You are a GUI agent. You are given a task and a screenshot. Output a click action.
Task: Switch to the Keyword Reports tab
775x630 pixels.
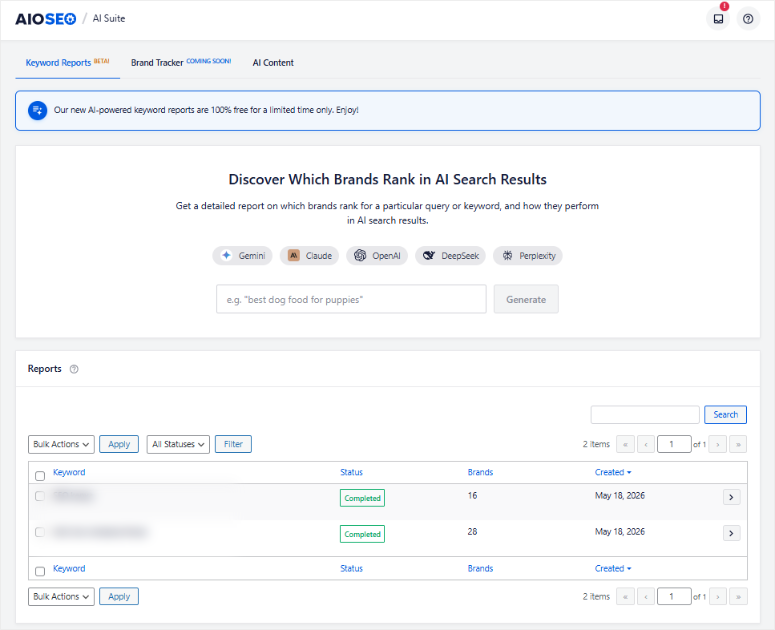click(67, 63)
